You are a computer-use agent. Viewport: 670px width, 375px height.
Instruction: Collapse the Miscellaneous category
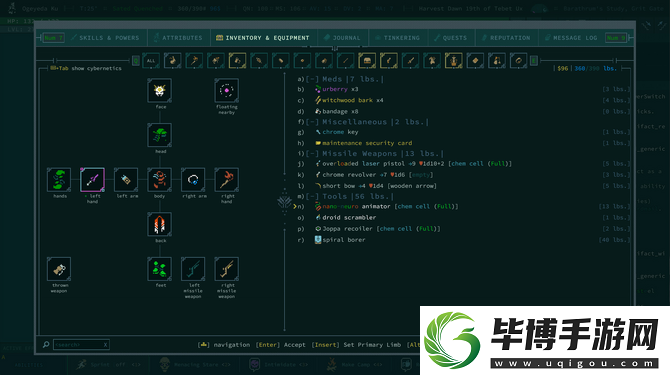(x=312, y=122)
